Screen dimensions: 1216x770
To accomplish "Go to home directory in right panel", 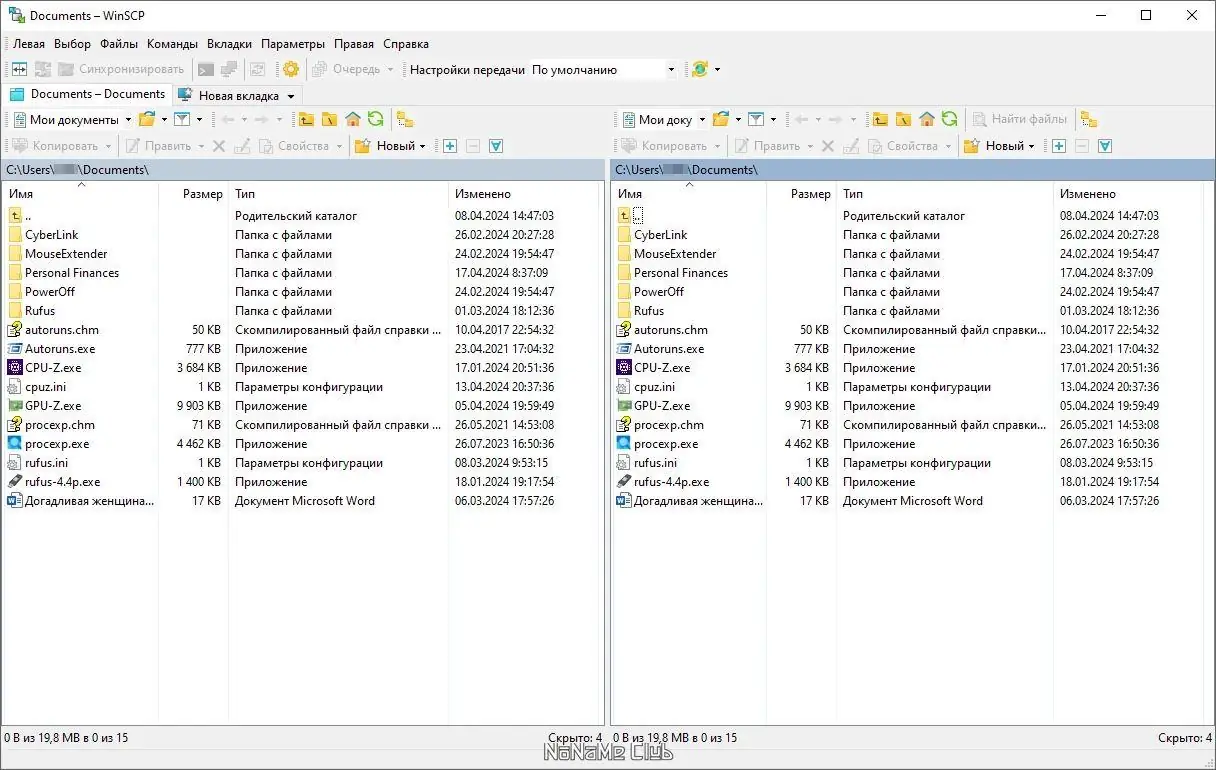I will pos(927,119).
